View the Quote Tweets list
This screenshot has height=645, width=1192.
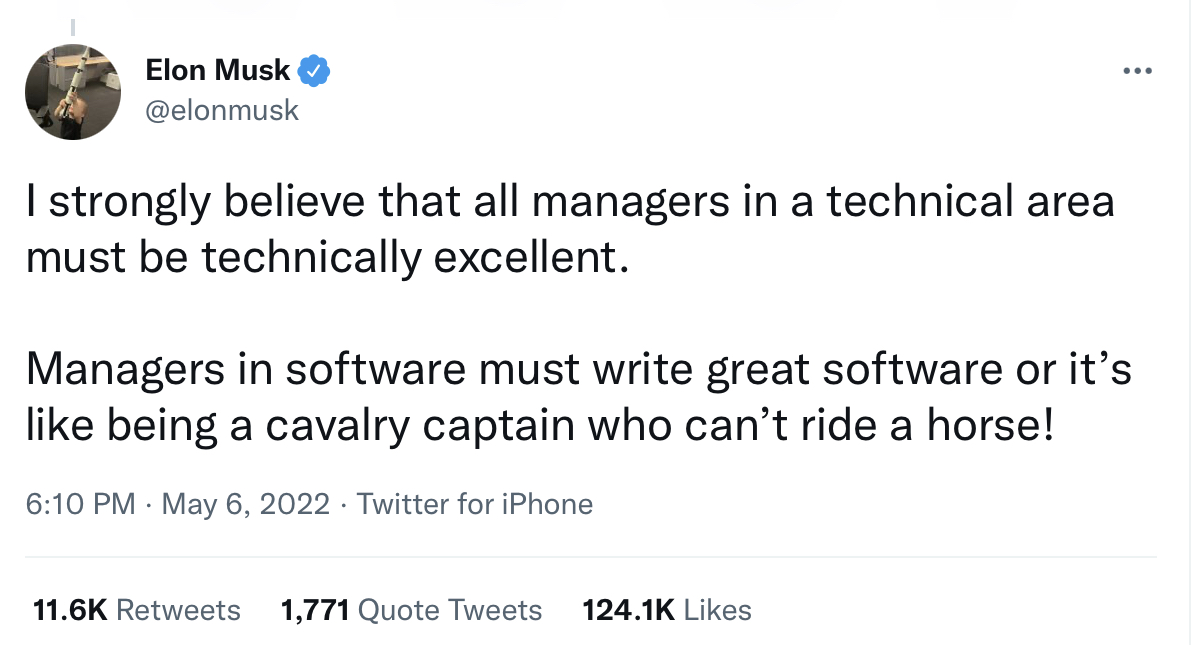(x=449, y=610)
